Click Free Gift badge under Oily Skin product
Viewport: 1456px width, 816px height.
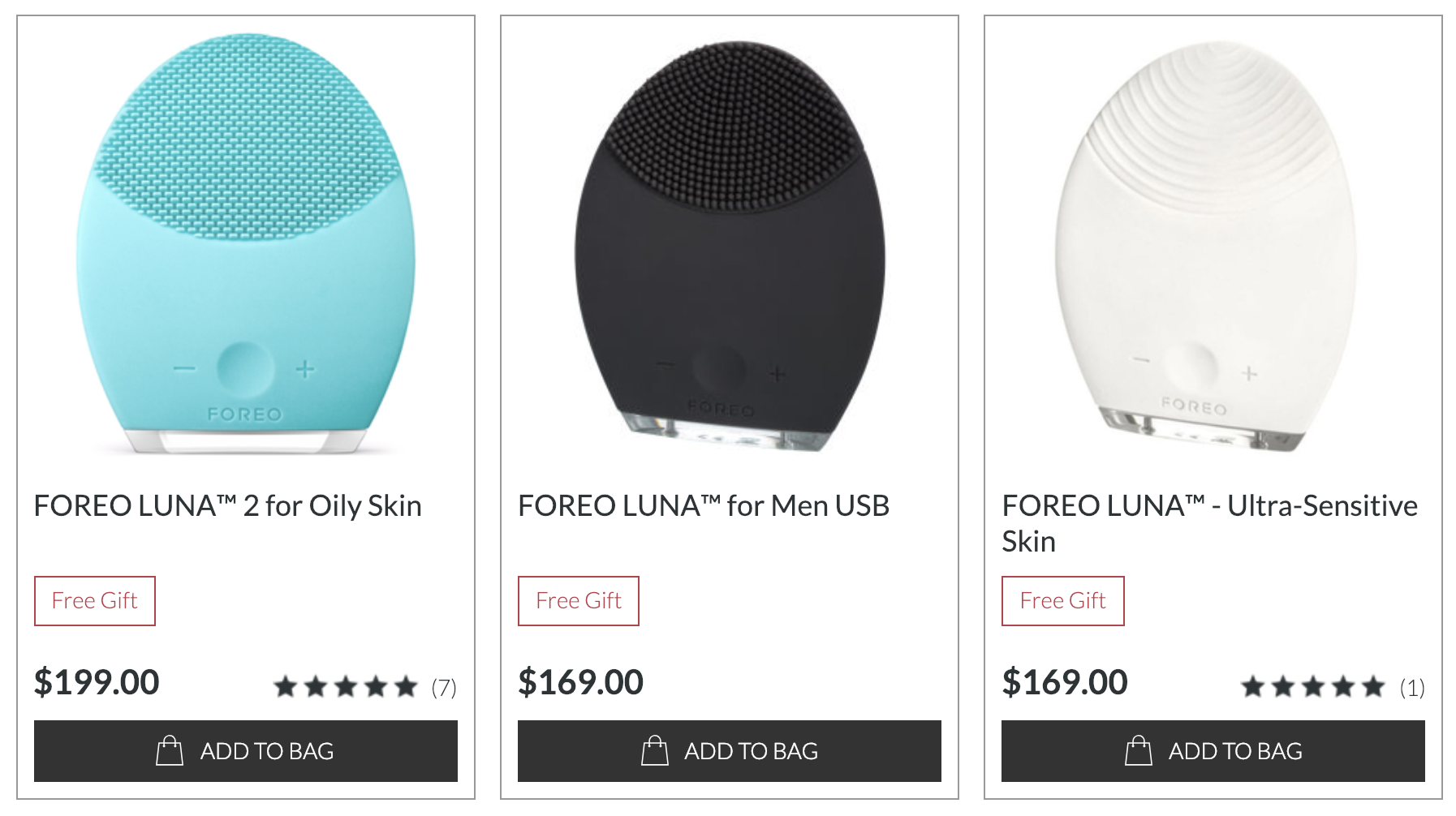click(95, 601)
